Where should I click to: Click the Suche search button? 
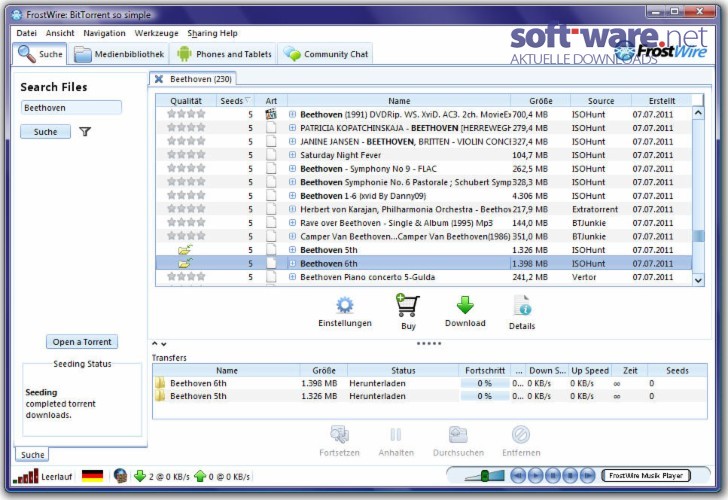45,132
